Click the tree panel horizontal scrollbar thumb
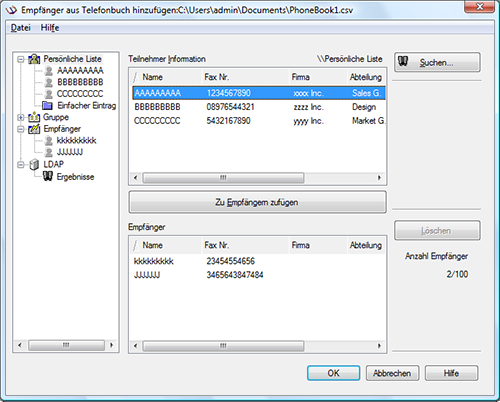The height and width of the screenshot is (402, 500). (66, 345)
